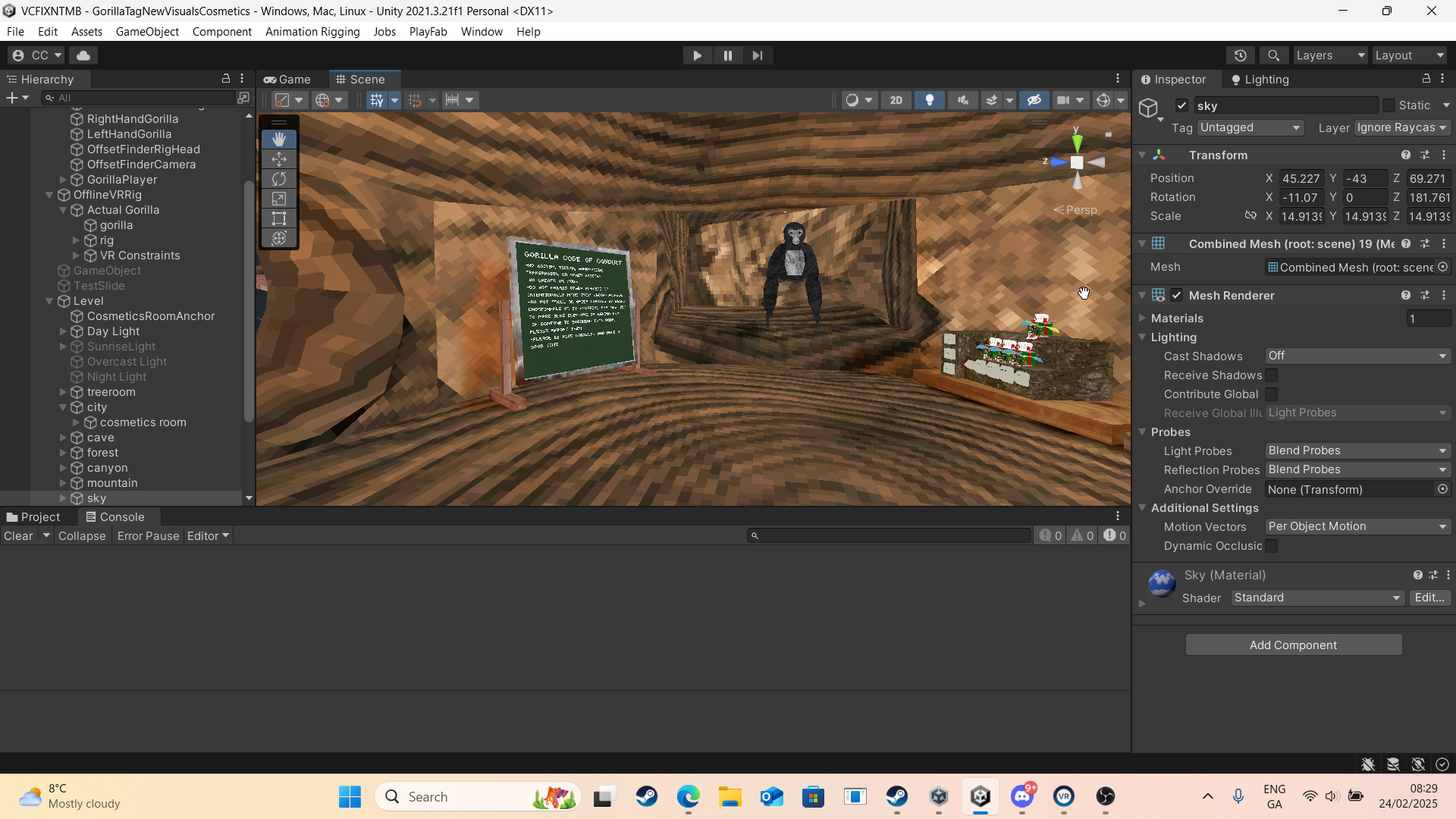Select the Rect tool in scene toolbar
The image size is (1456, 819).
279,218
